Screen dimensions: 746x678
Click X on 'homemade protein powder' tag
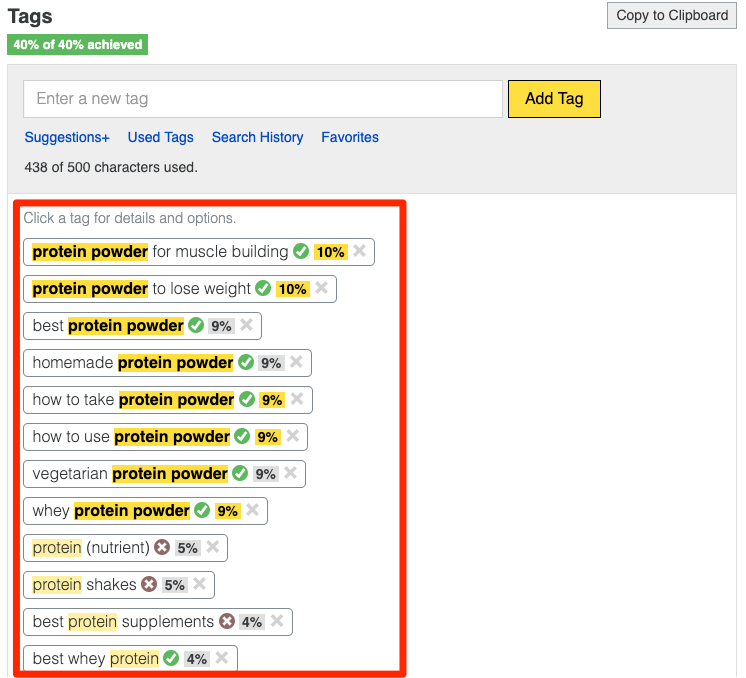pos(296,363)
